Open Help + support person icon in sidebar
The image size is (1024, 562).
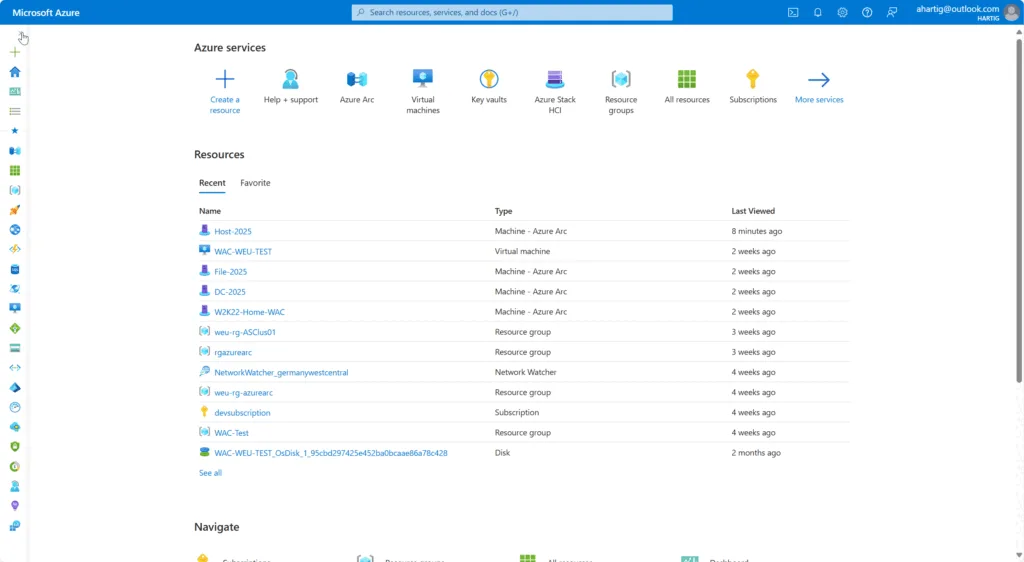coord(14,486)
